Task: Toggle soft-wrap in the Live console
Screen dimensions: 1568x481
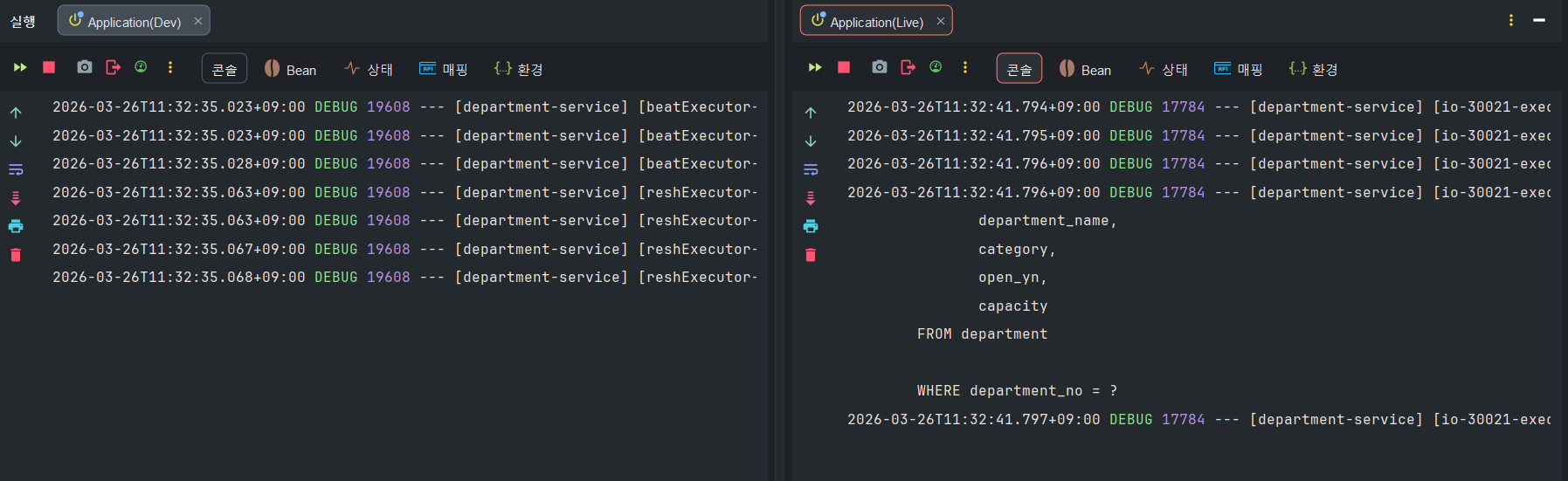Action: click(811, 169)
